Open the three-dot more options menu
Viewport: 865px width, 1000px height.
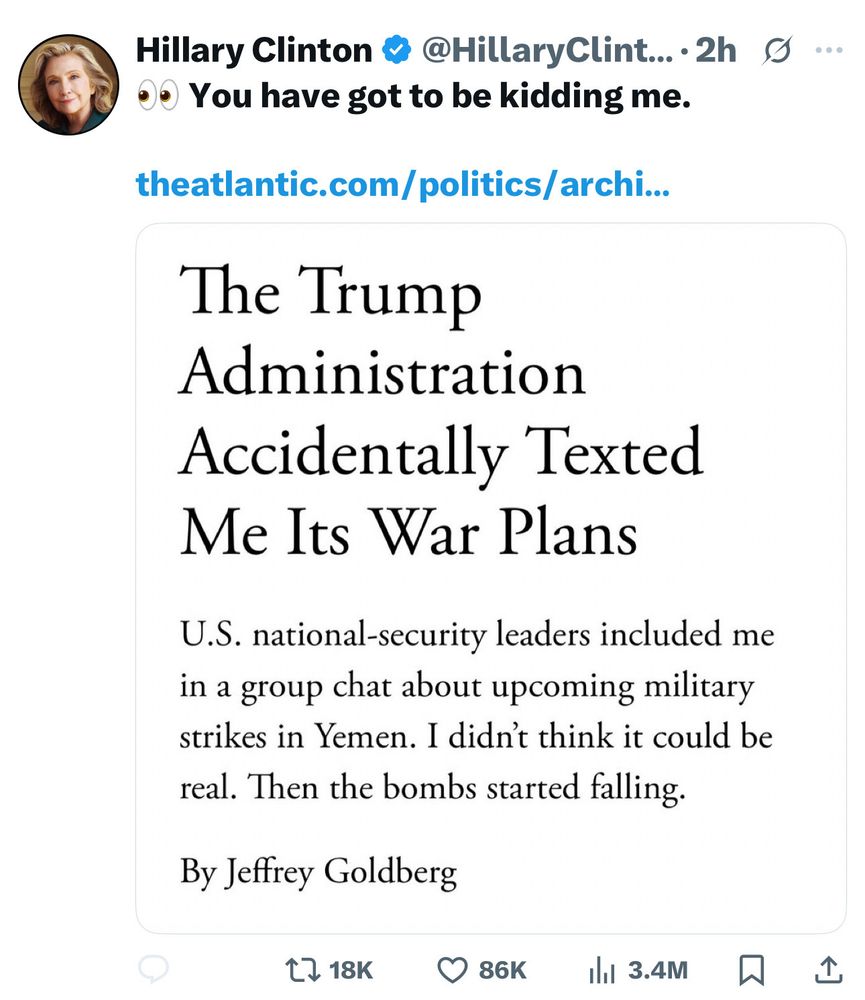tap(829, 50)
